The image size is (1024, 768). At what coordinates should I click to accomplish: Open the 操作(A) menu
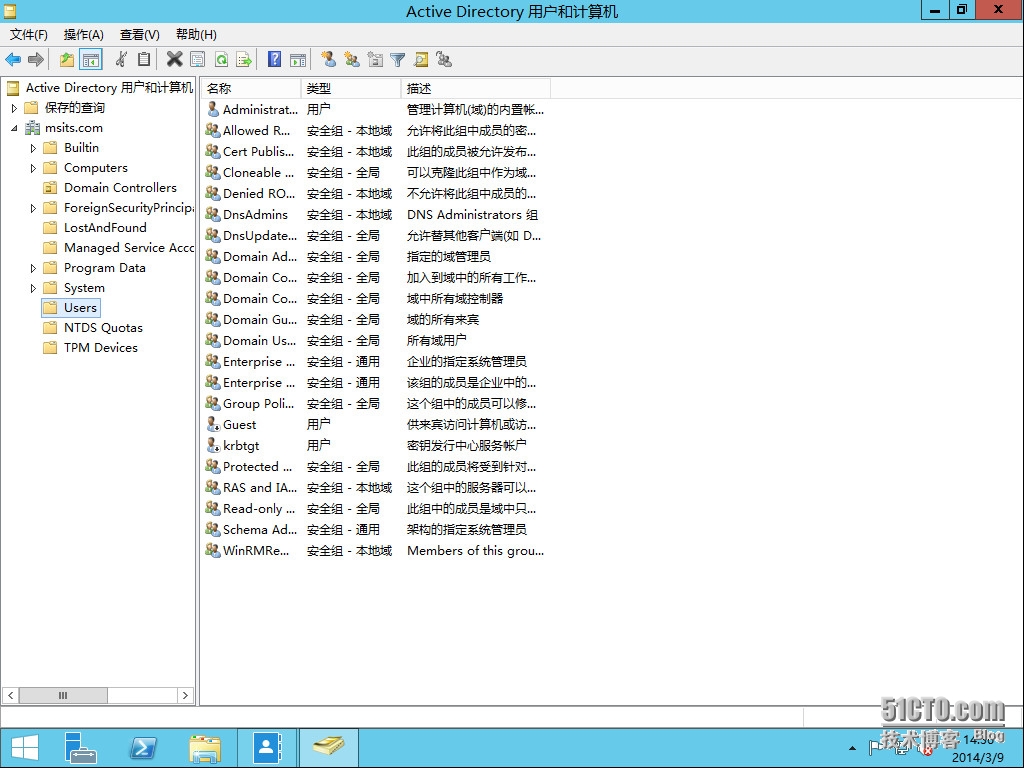[x=84, y=35]
